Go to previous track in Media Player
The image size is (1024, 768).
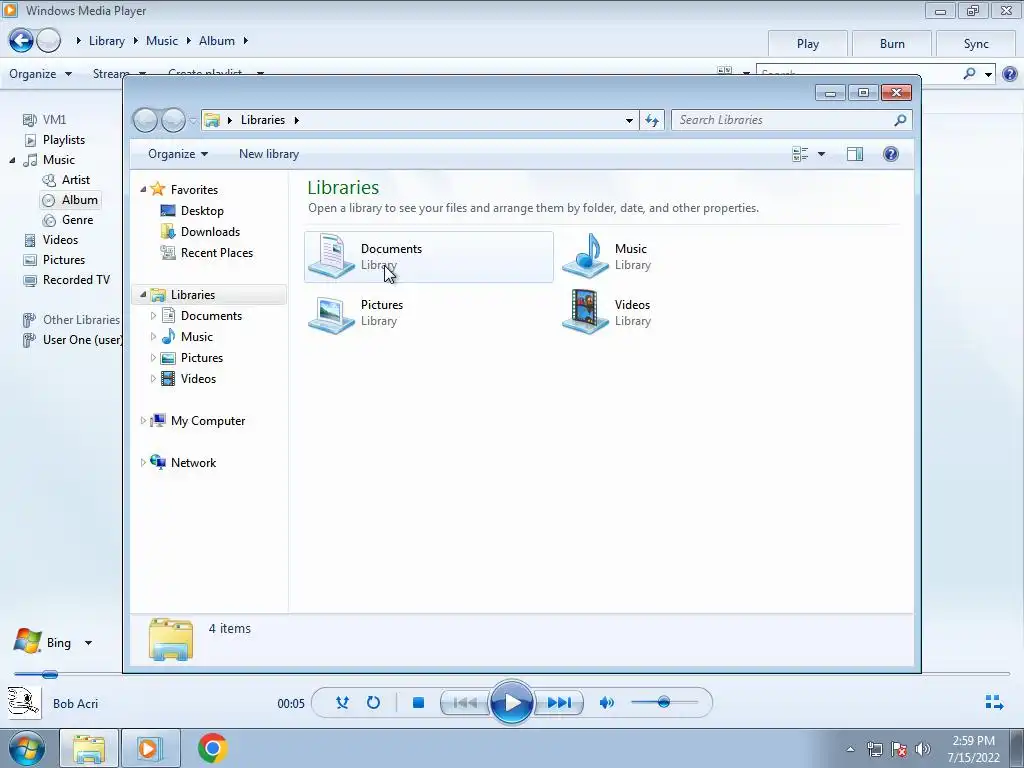pos(465,703)
